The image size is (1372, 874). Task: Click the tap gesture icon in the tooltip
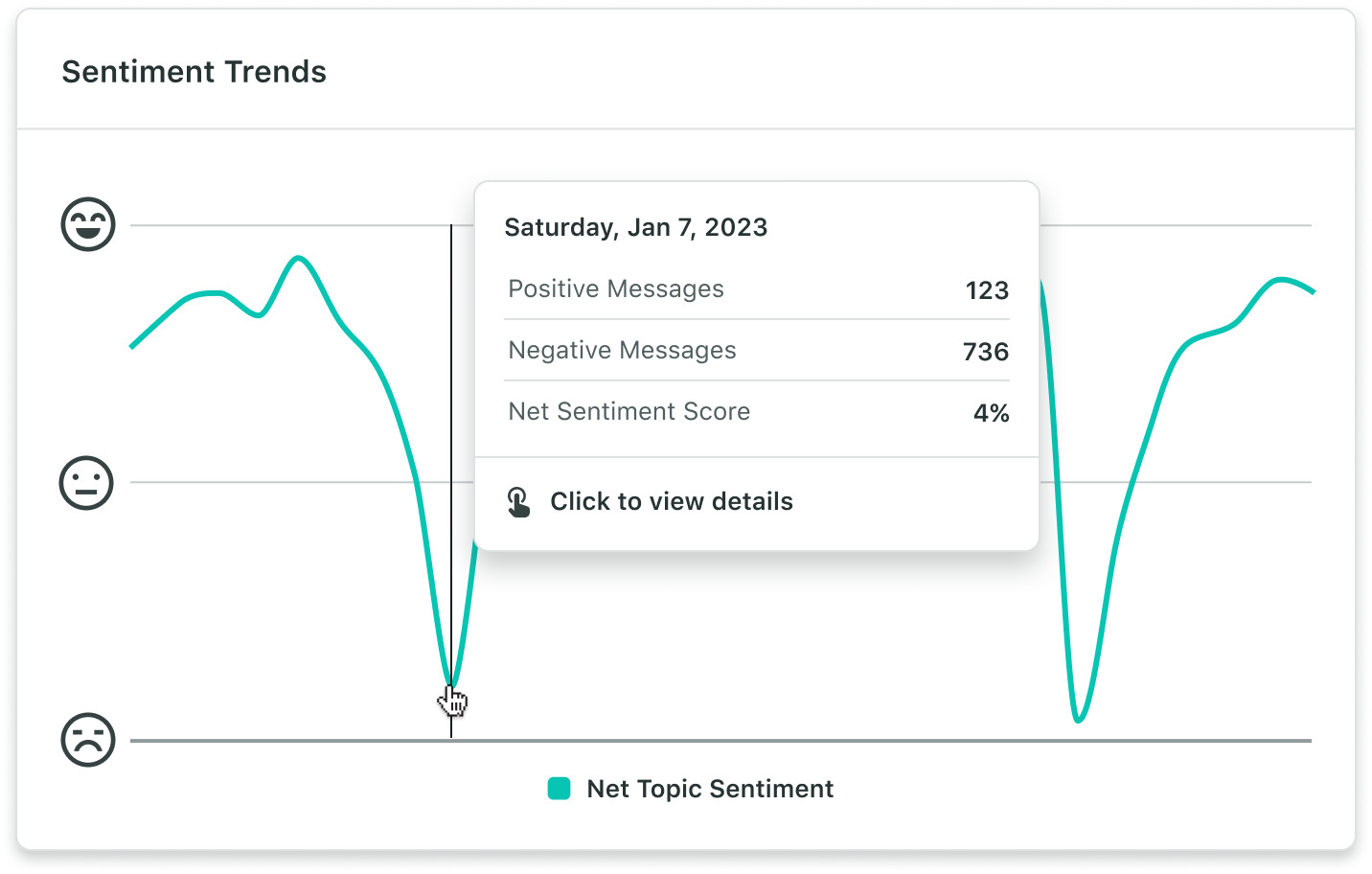(x=518, y=501)
